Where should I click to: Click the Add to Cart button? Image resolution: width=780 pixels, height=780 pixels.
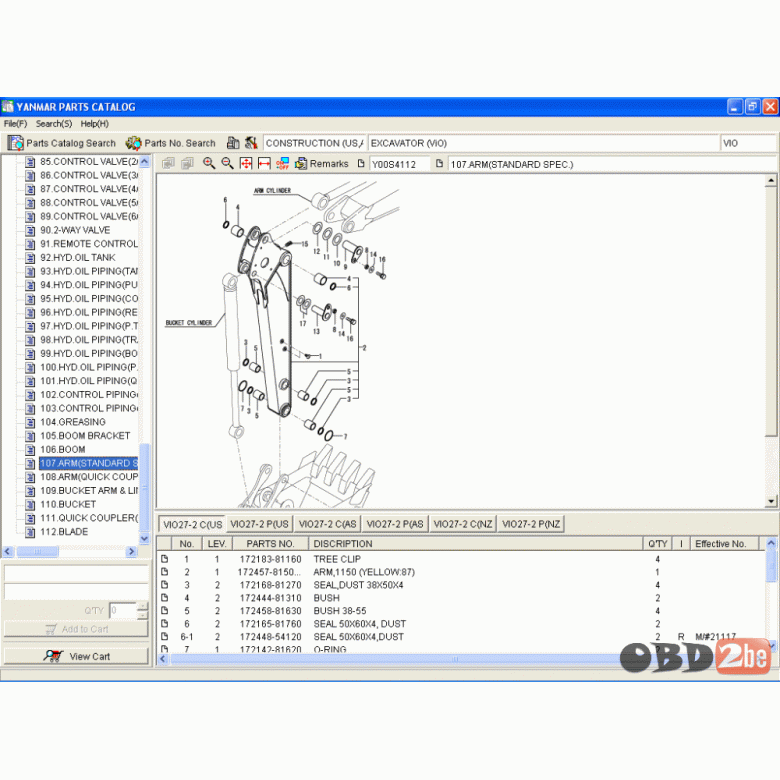coord(76,629)
